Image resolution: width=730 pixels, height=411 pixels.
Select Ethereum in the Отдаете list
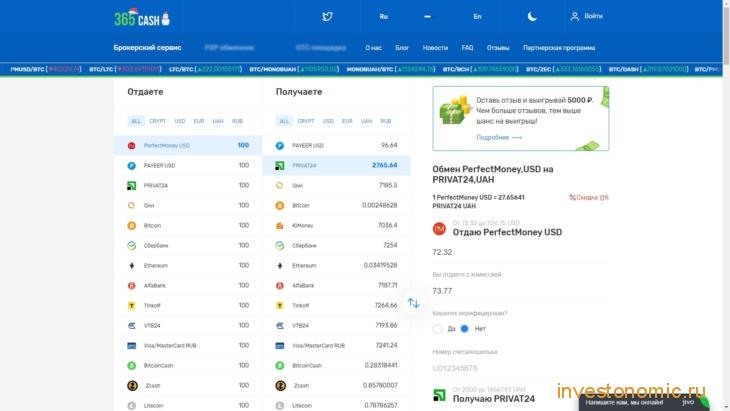tap(188, 266)
